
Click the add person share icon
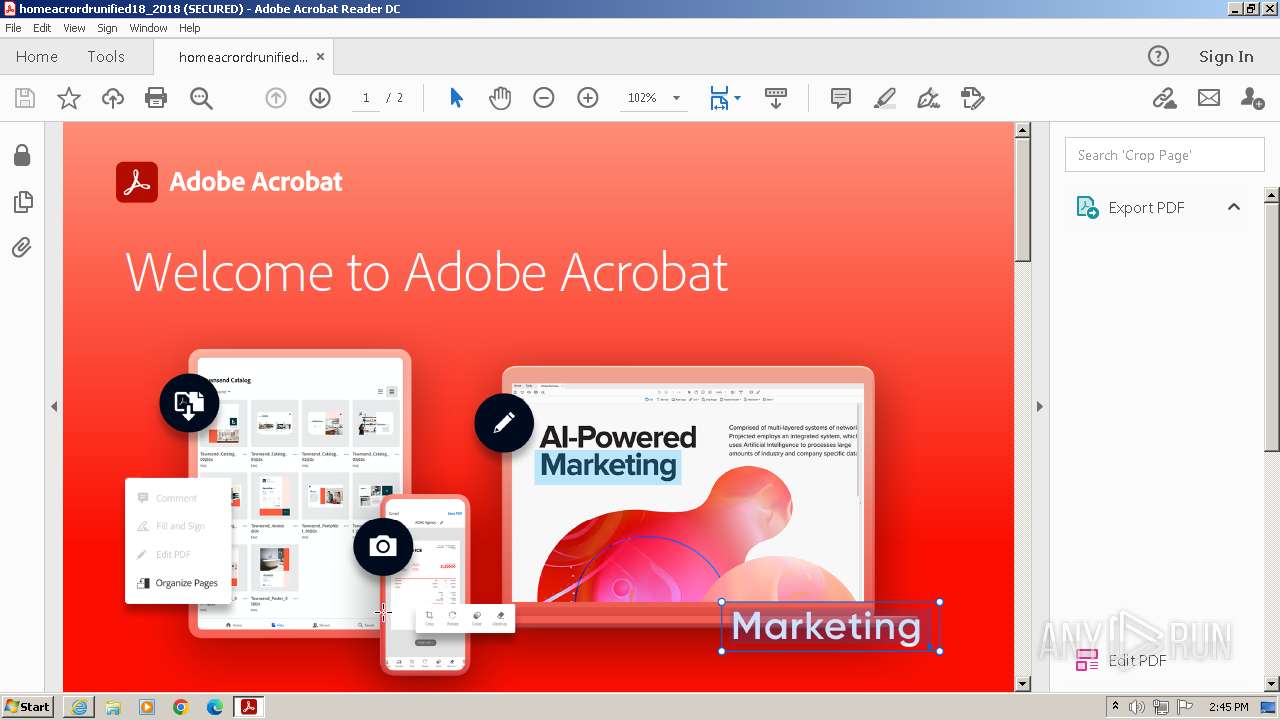click(x=1252, y=98)
